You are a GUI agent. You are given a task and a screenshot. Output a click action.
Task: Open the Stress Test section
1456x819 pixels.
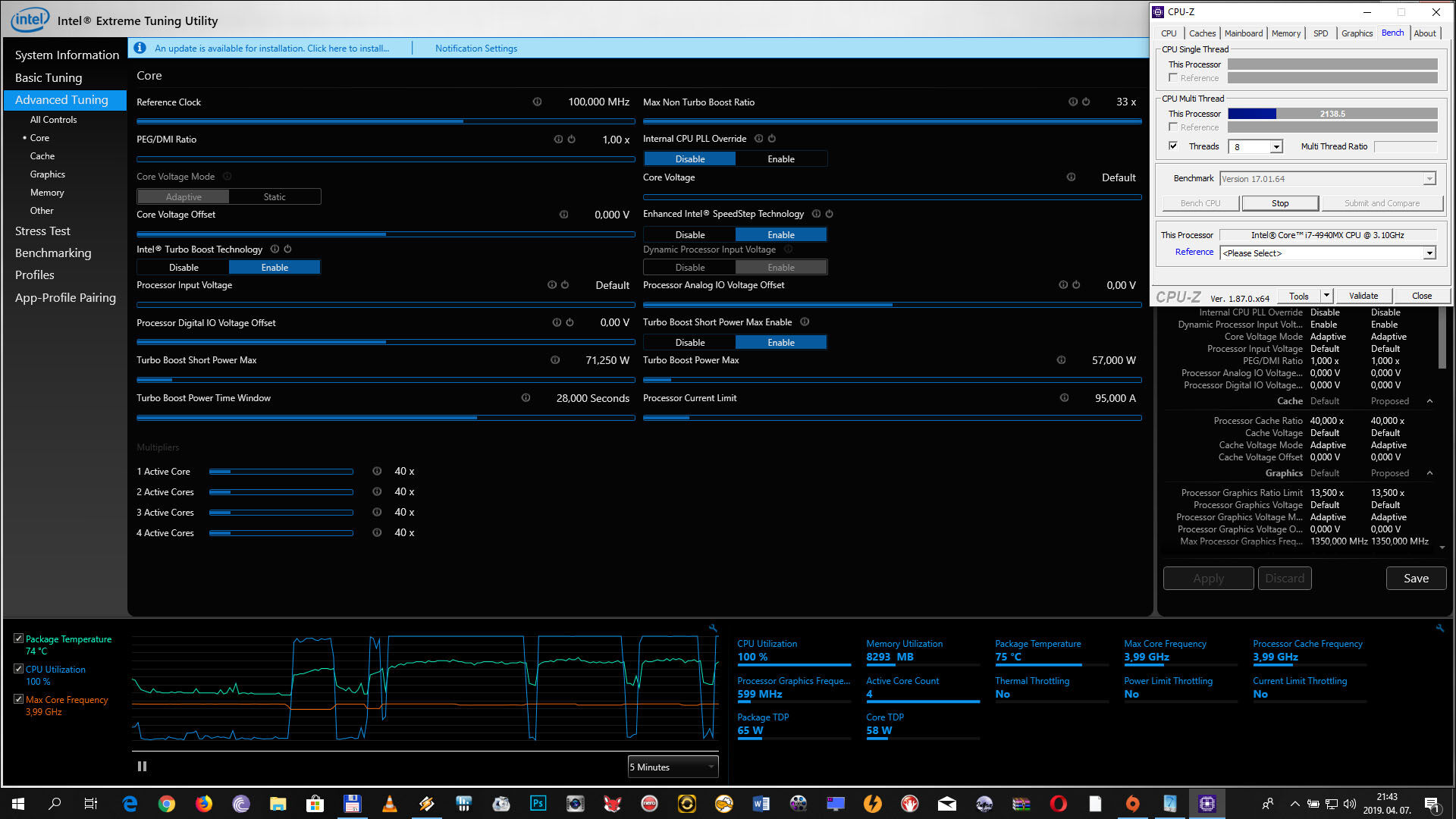coord(42,231)
